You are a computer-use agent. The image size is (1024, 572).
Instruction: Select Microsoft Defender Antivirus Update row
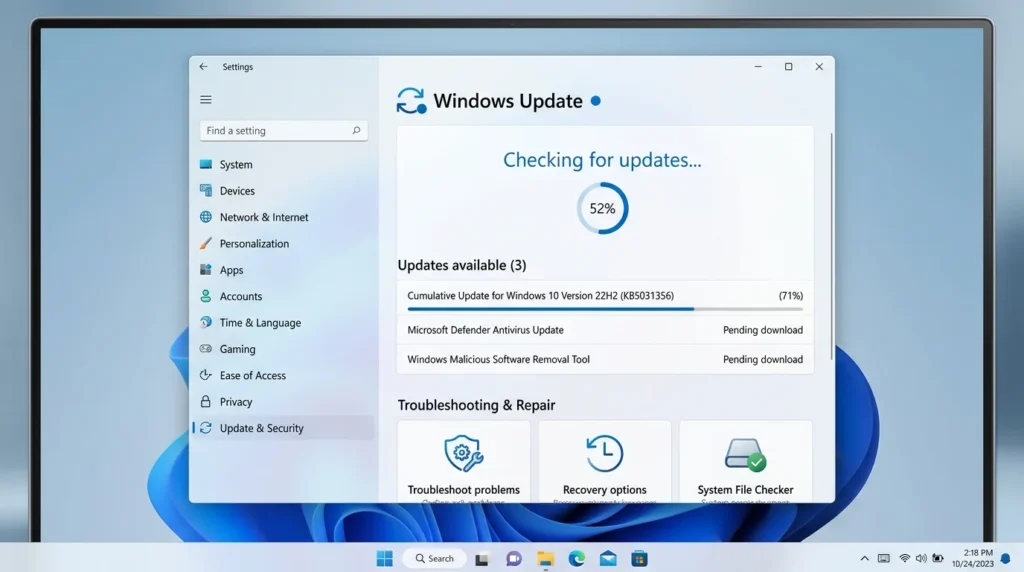pos(605,330)
